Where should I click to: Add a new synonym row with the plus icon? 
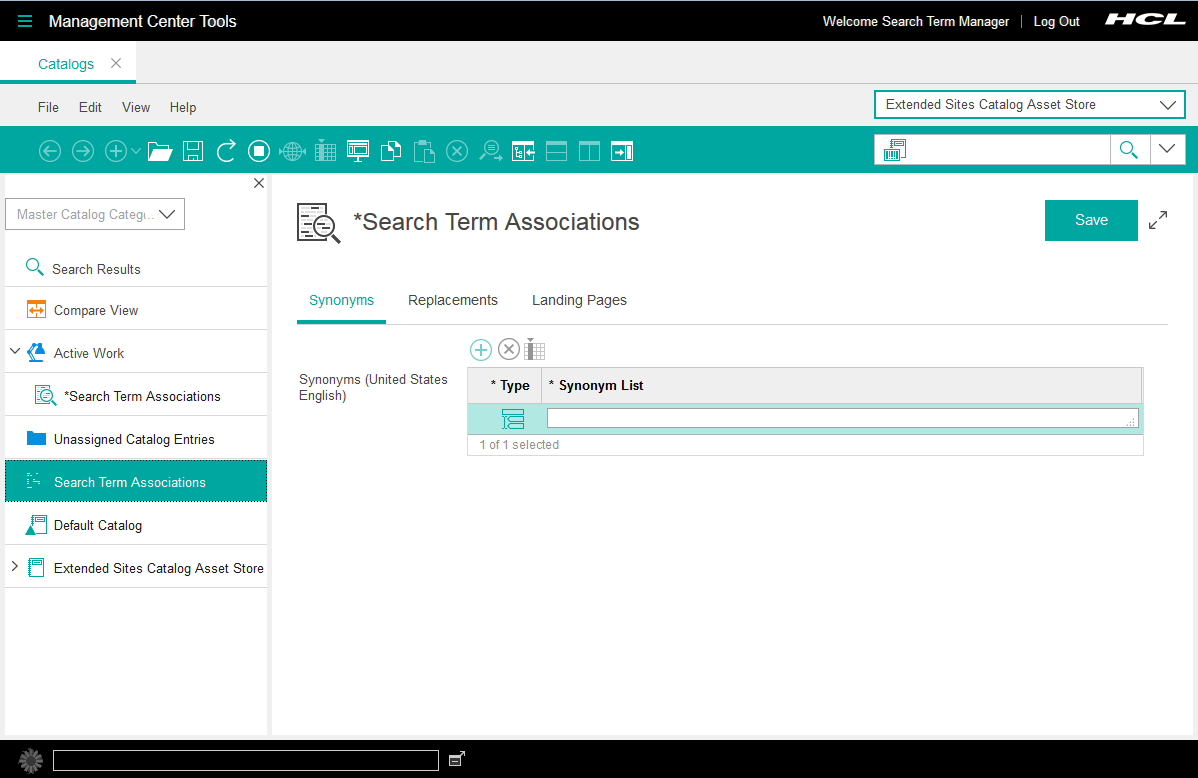481,349
